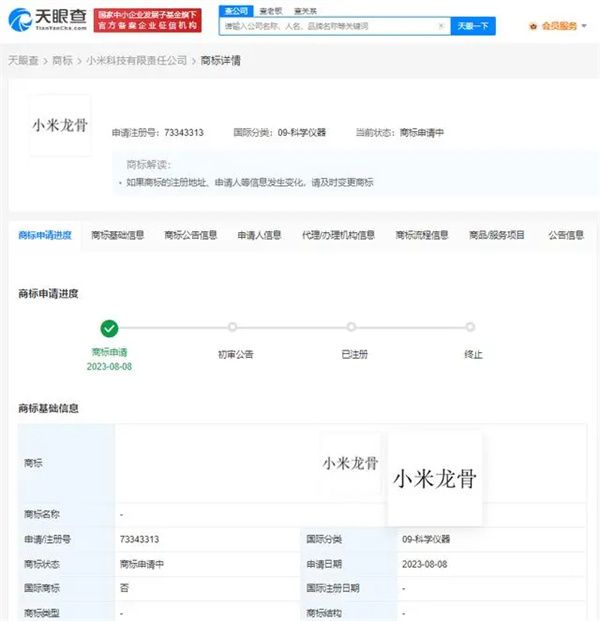Go to 天眼查 breadcrumb home link

pos(22,61)
